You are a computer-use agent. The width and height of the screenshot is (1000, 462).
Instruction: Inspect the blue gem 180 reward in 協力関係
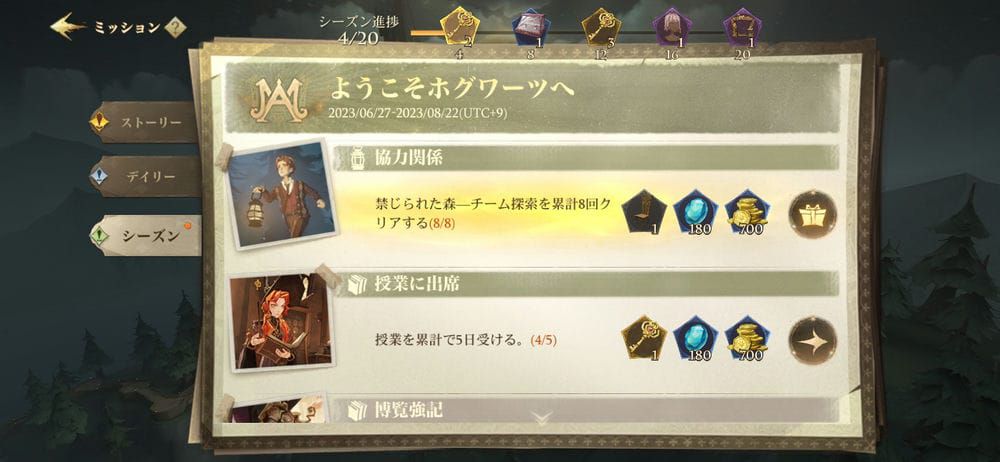pos(696,212)
